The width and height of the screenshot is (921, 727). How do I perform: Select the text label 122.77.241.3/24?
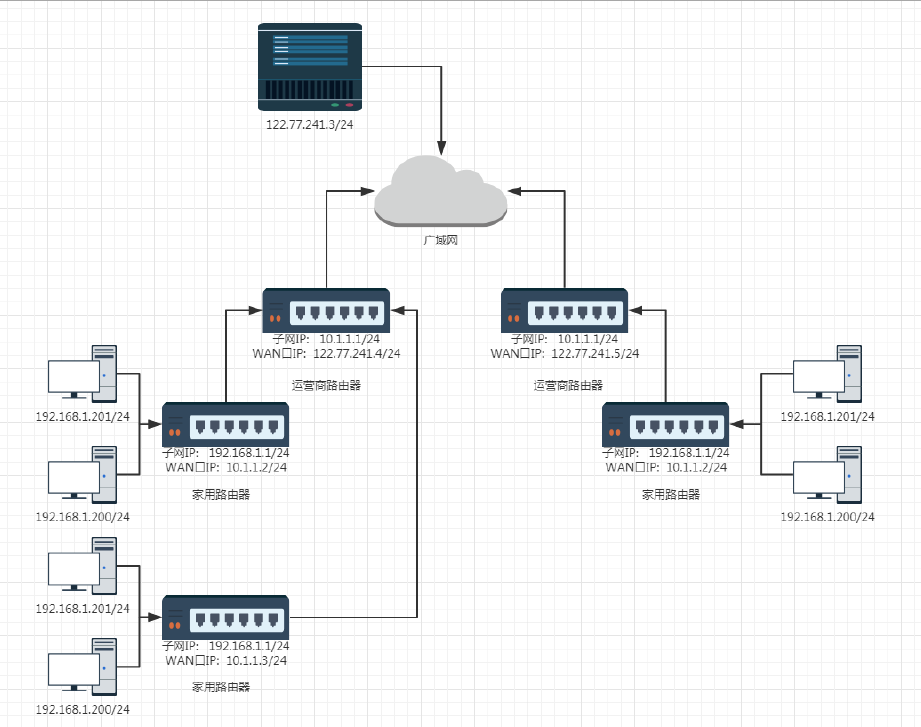click(x=310, y=124)
